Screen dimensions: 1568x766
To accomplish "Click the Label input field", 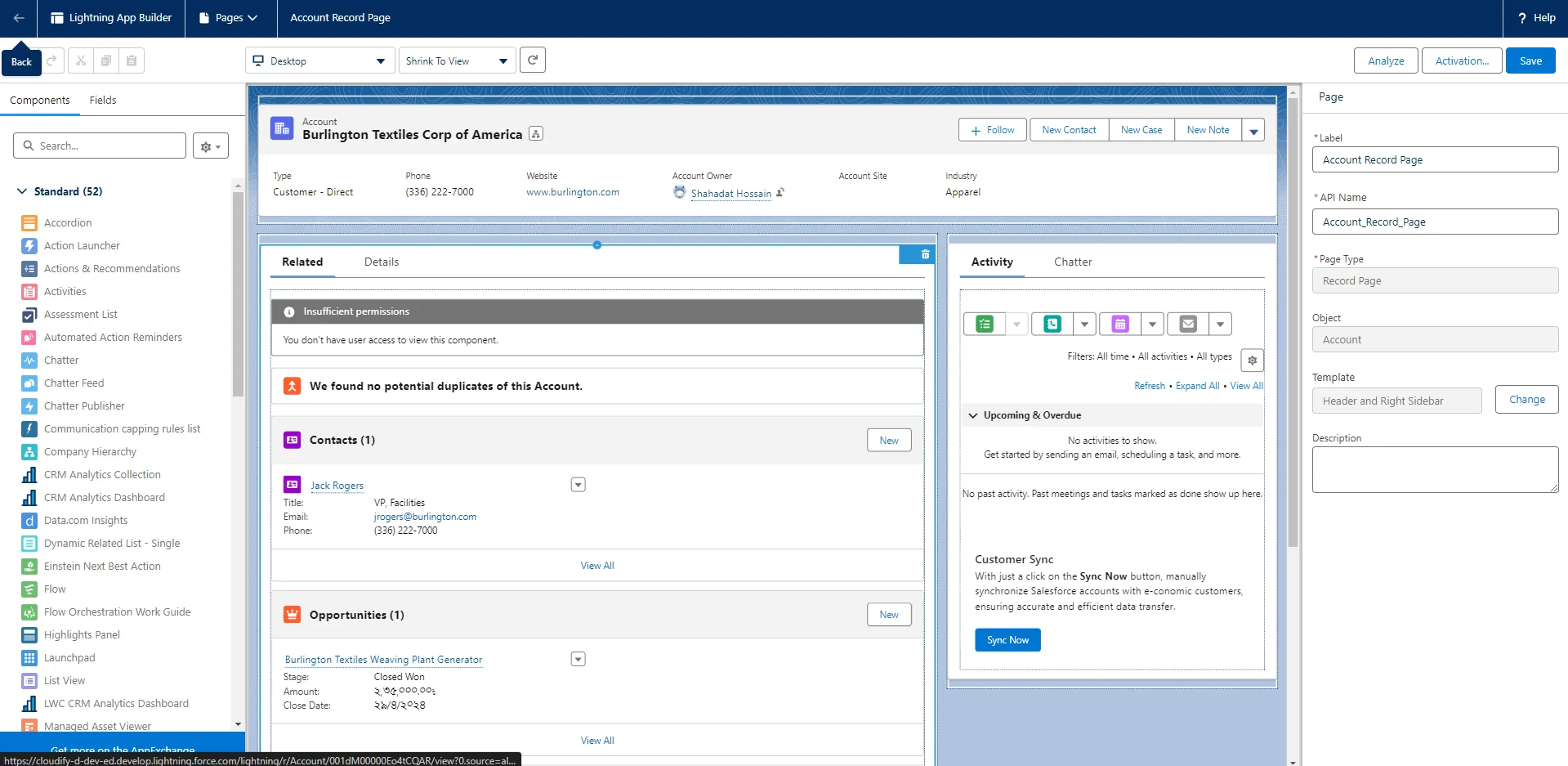I will click(1435, 159).
